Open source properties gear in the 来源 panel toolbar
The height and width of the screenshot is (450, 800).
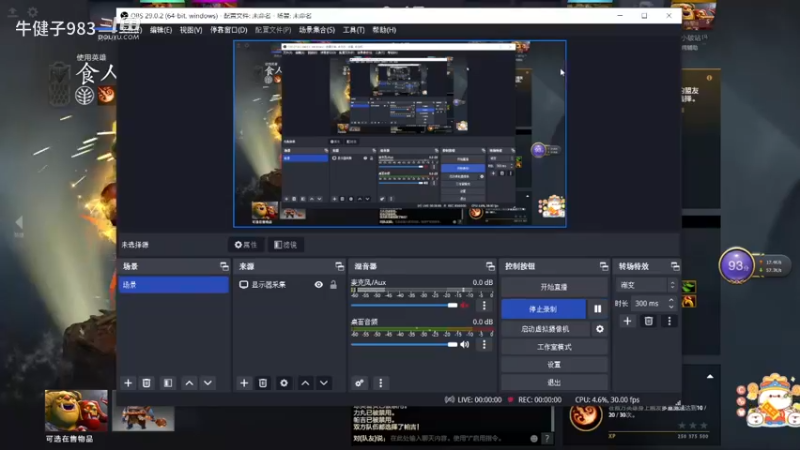pyautogui.click(x=284, y=383)
